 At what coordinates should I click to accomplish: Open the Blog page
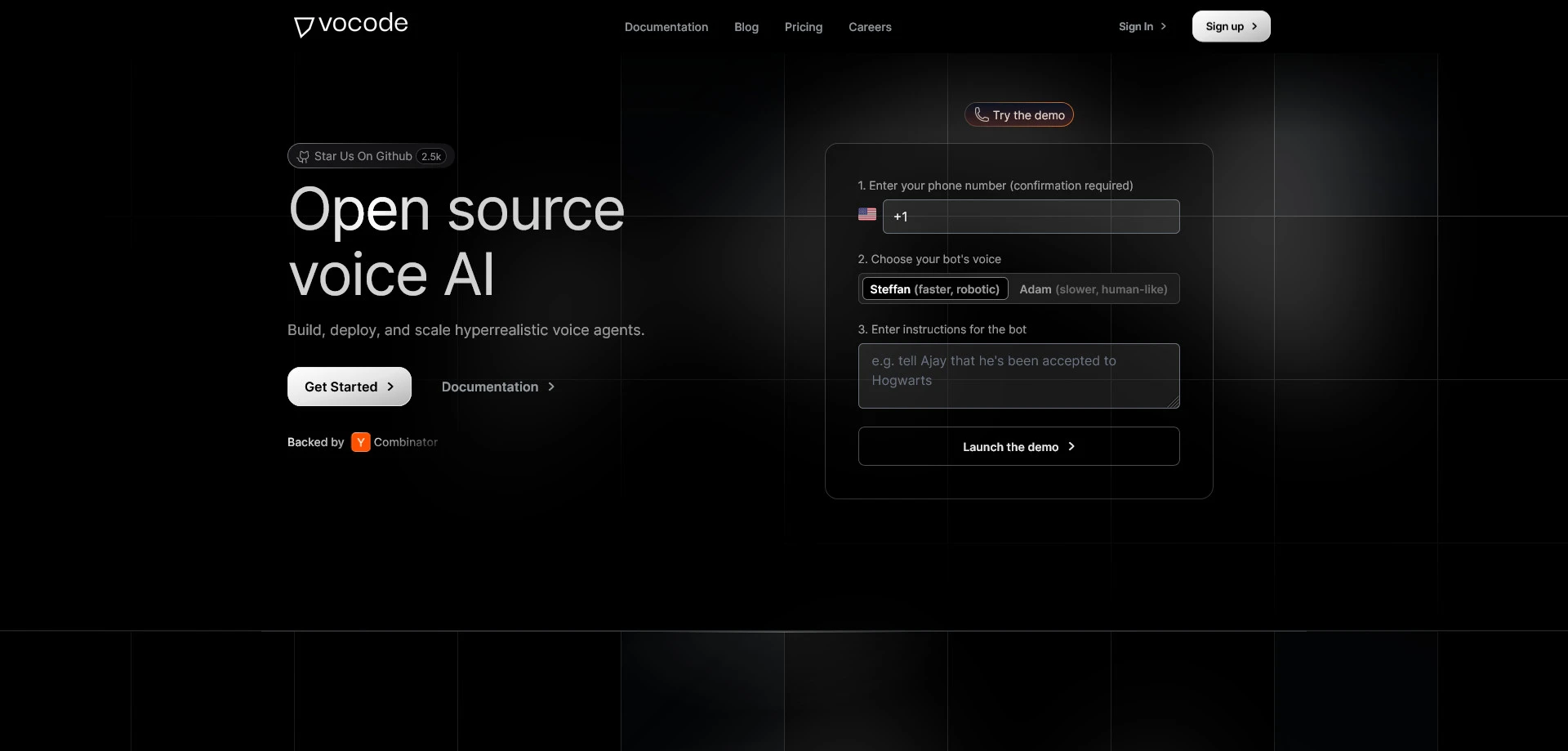point(746,27)
